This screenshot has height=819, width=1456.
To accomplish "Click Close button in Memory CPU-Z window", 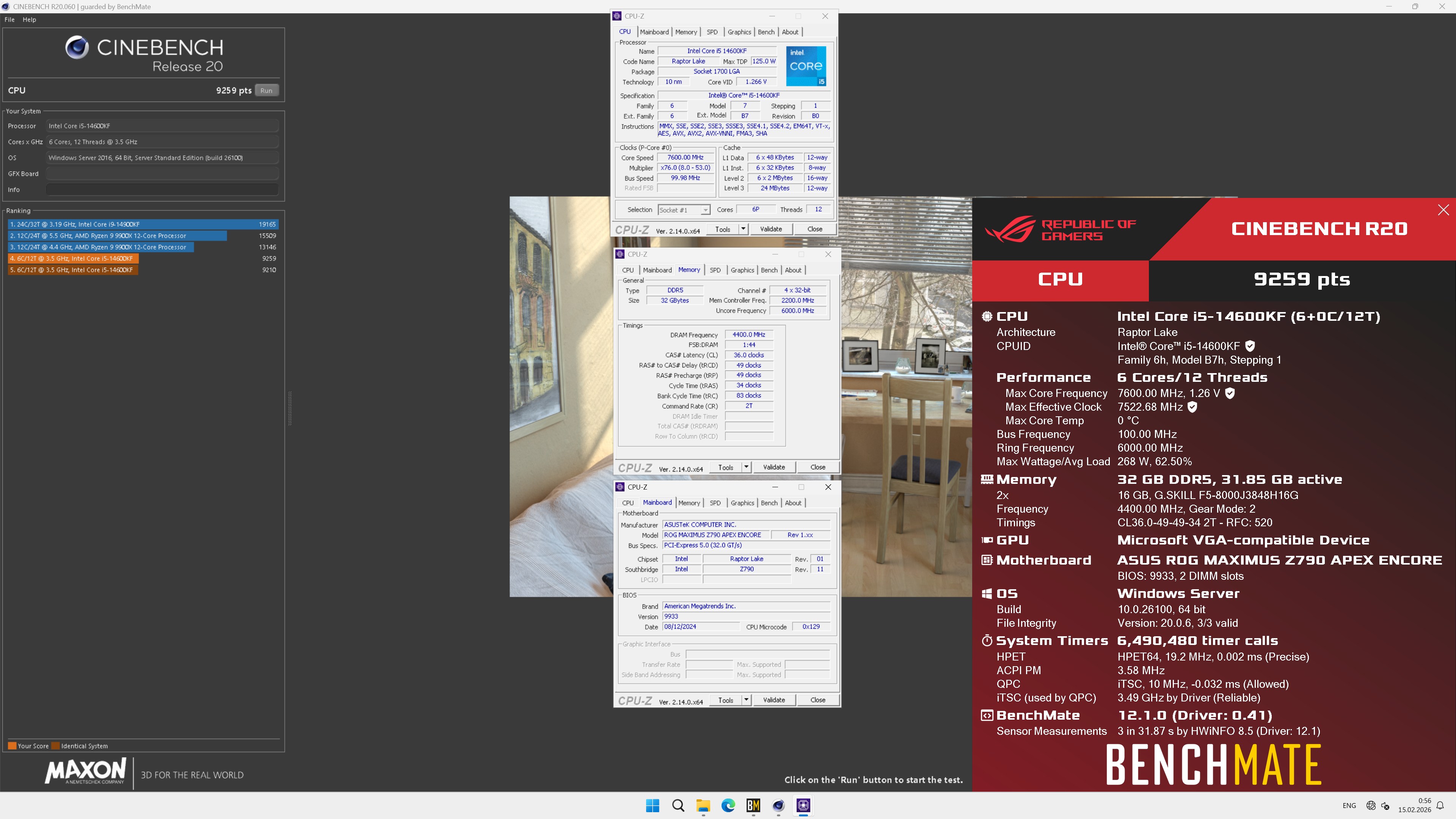I will pos(818,467).
